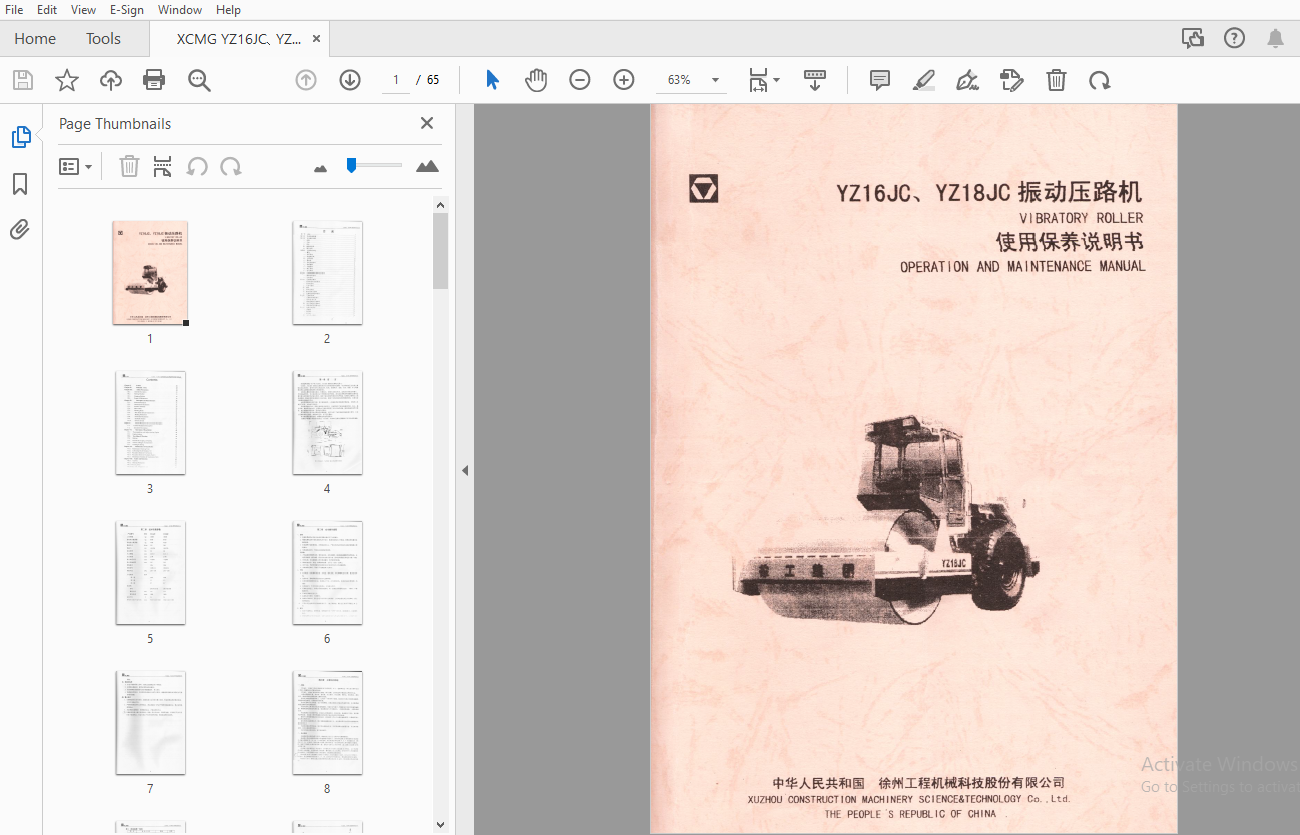Image resolution: width=1300 pixels, height=835 pixels.
Task: Switch to the Home tab
Action: point(35,39)
